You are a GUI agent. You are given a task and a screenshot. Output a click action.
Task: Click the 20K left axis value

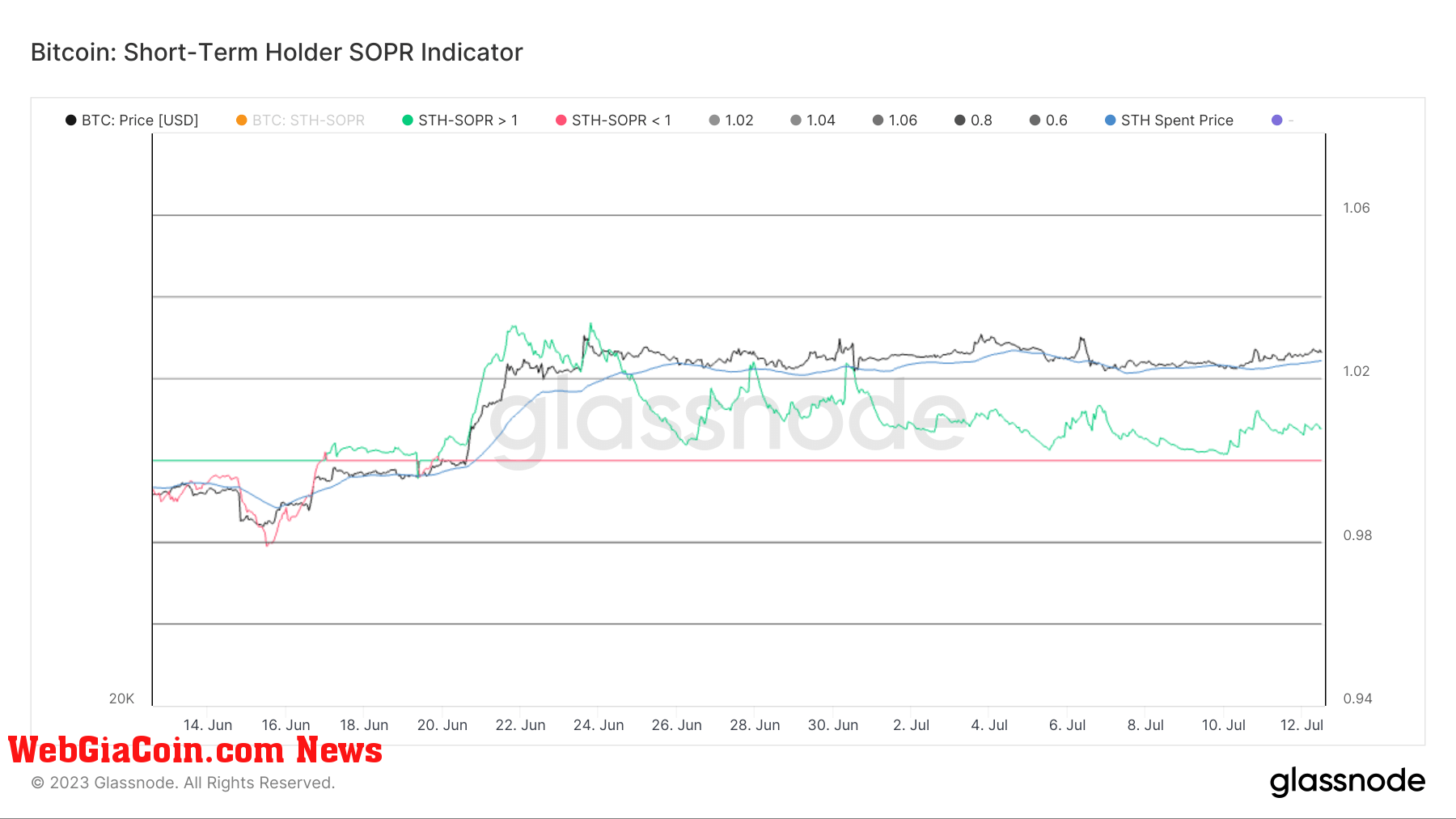121,699
